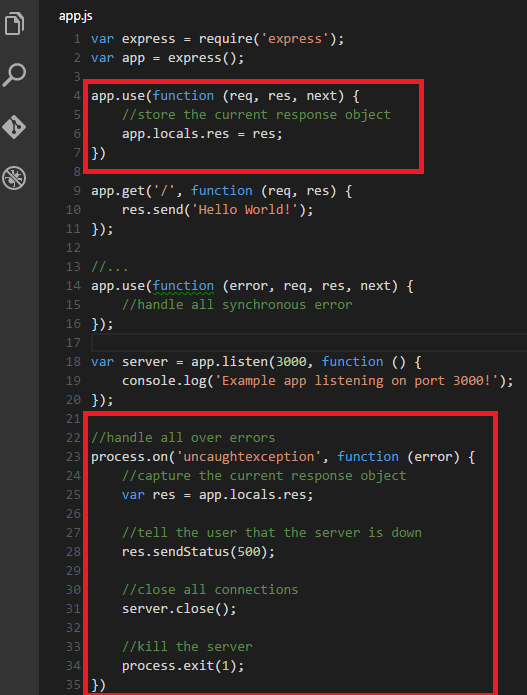Open the Search magnifier icon in sidebar

14,75
